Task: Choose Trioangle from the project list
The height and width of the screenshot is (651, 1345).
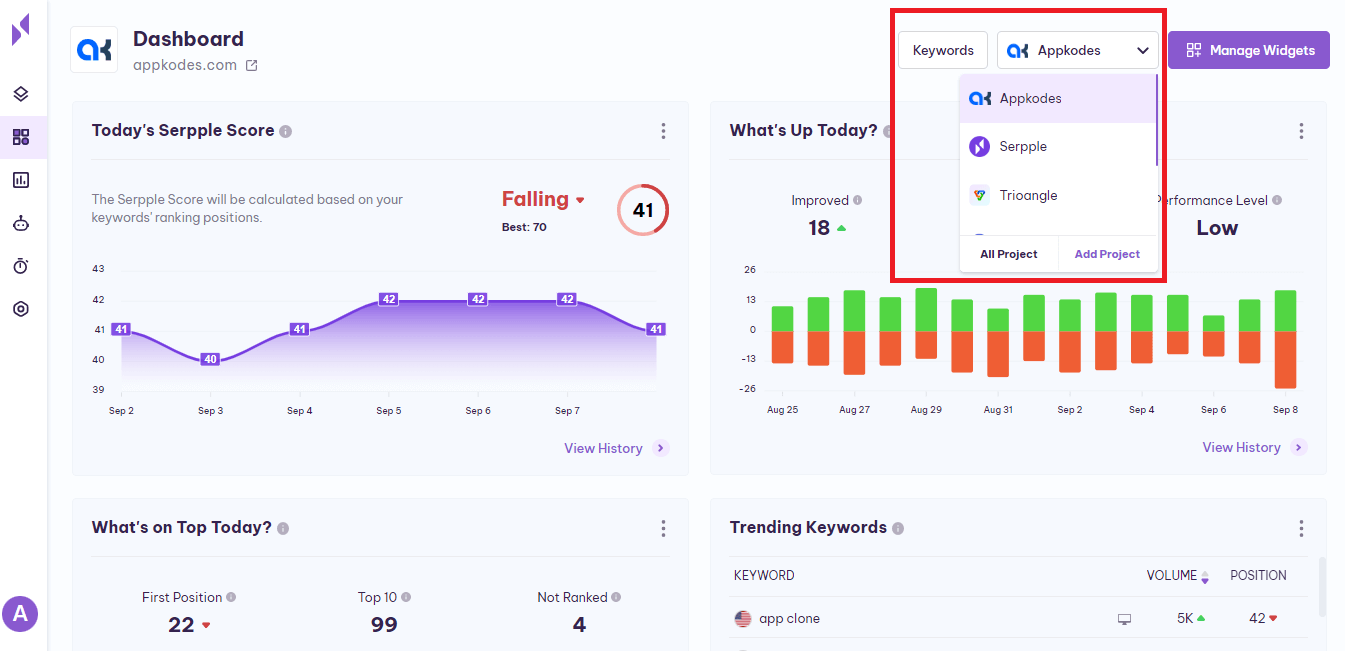Action: tap(1058, 196)
